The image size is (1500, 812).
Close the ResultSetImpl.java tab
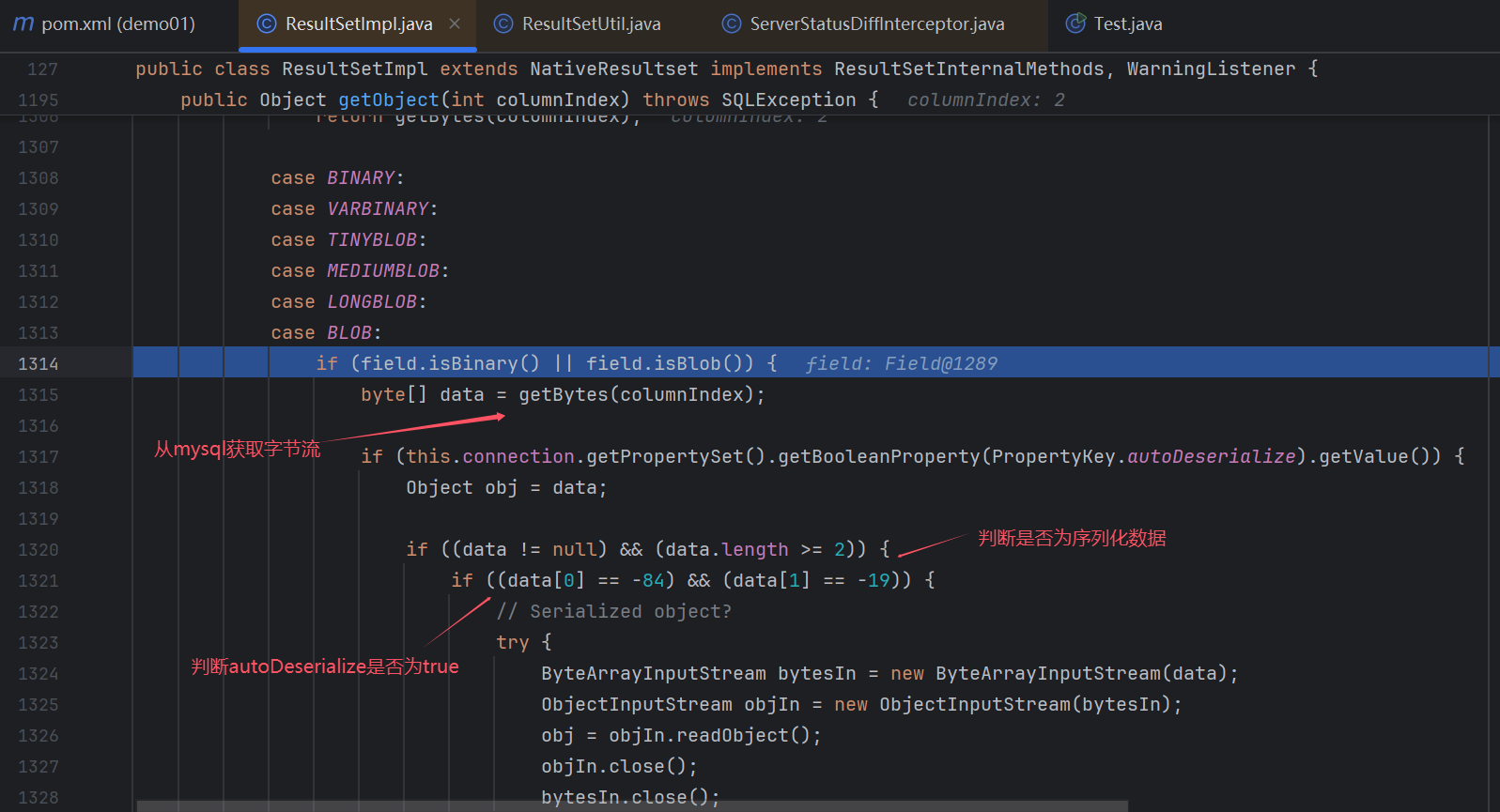(x=455, y=23)
